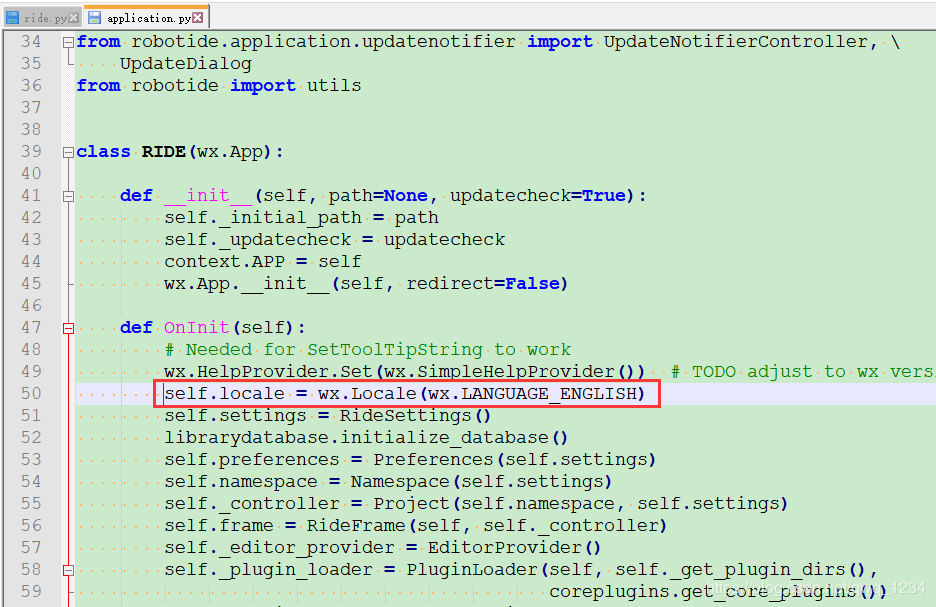Click the __init__ function name on line 41
This screenshot has width=936, height=607.
point(208,196)
